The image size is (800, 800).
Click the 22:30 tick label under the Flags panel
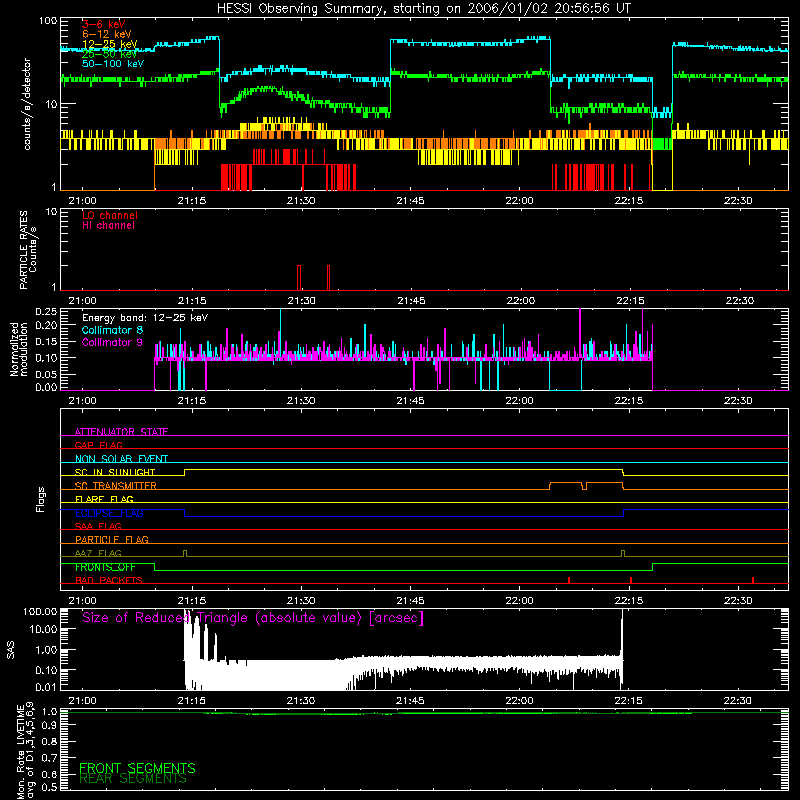pos(738,601)
